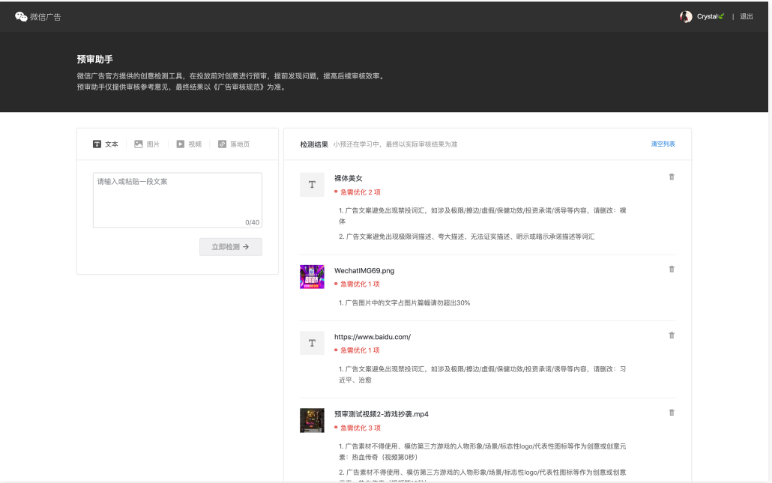Viewport: 772px width, 483px height.
Task: Click the 退出 logout link
Action: tap(746, 17)
